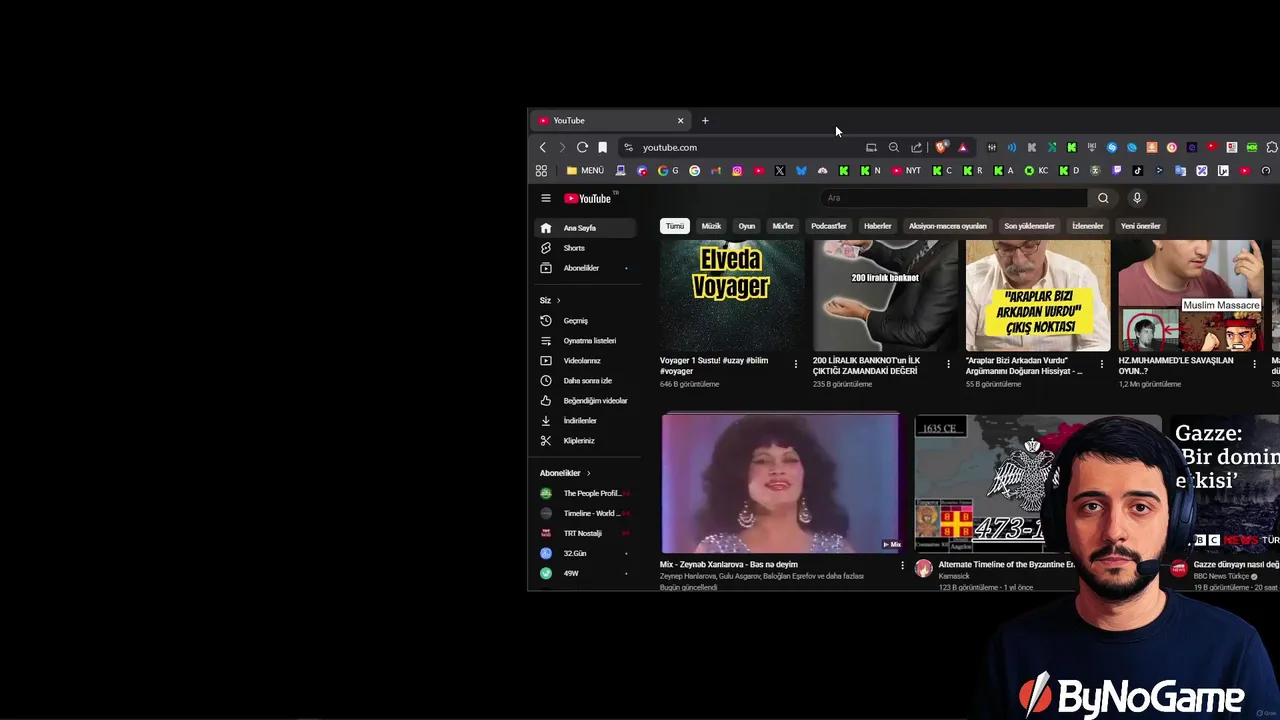Open the MENÜ bookmarks folder
This screenshot has height=720, width=1280.
point(585,170)
